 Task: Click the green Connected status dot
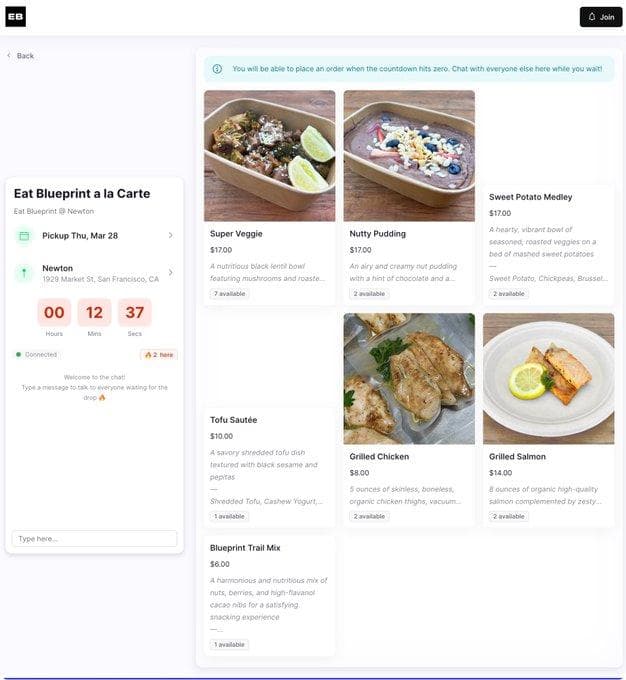tap(18, 354)
